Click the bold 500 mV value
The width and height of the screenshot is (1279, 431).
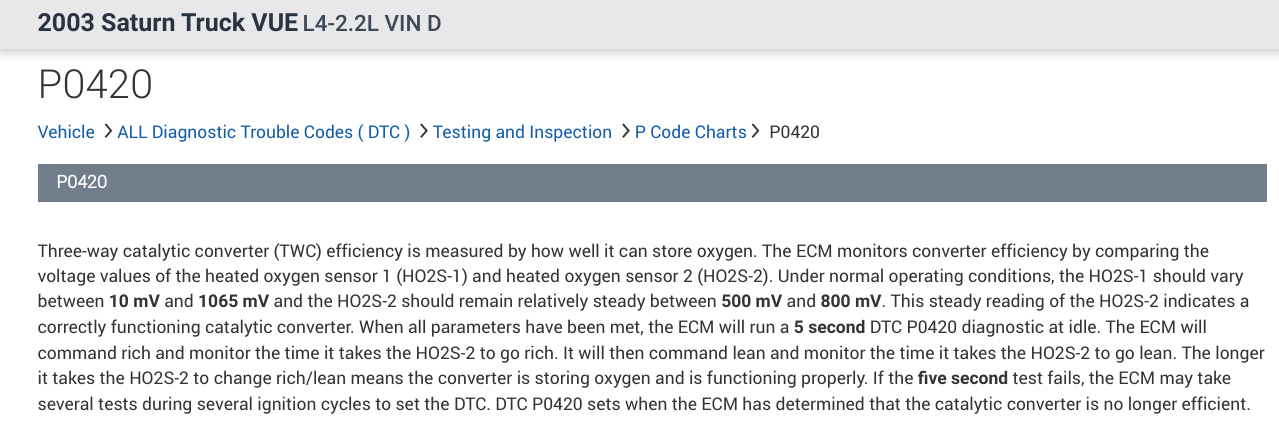(x=752, y=301)
